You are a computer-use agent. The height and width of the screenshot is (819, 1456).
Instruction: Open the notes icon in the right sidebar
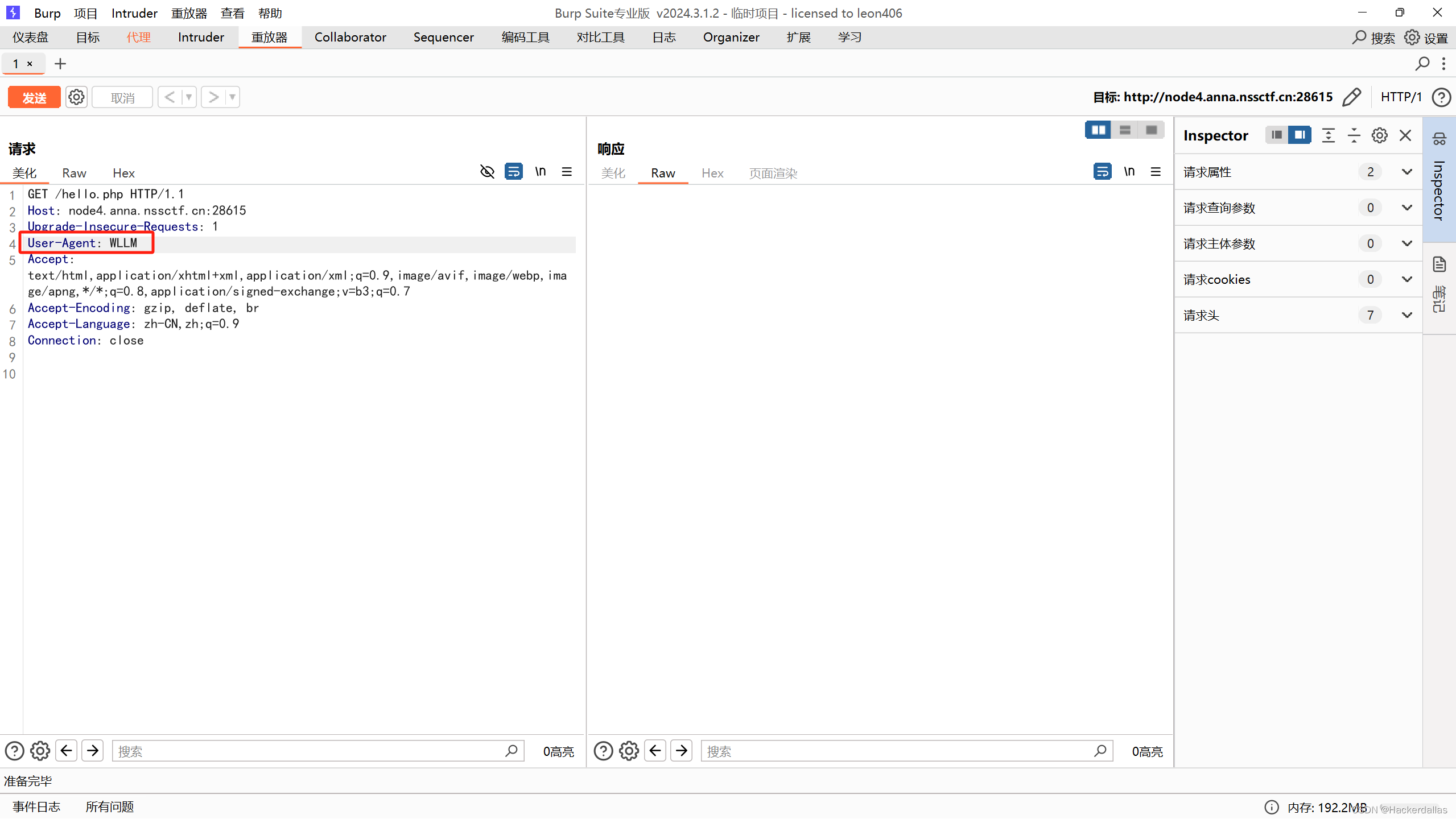coord(1439,265)
